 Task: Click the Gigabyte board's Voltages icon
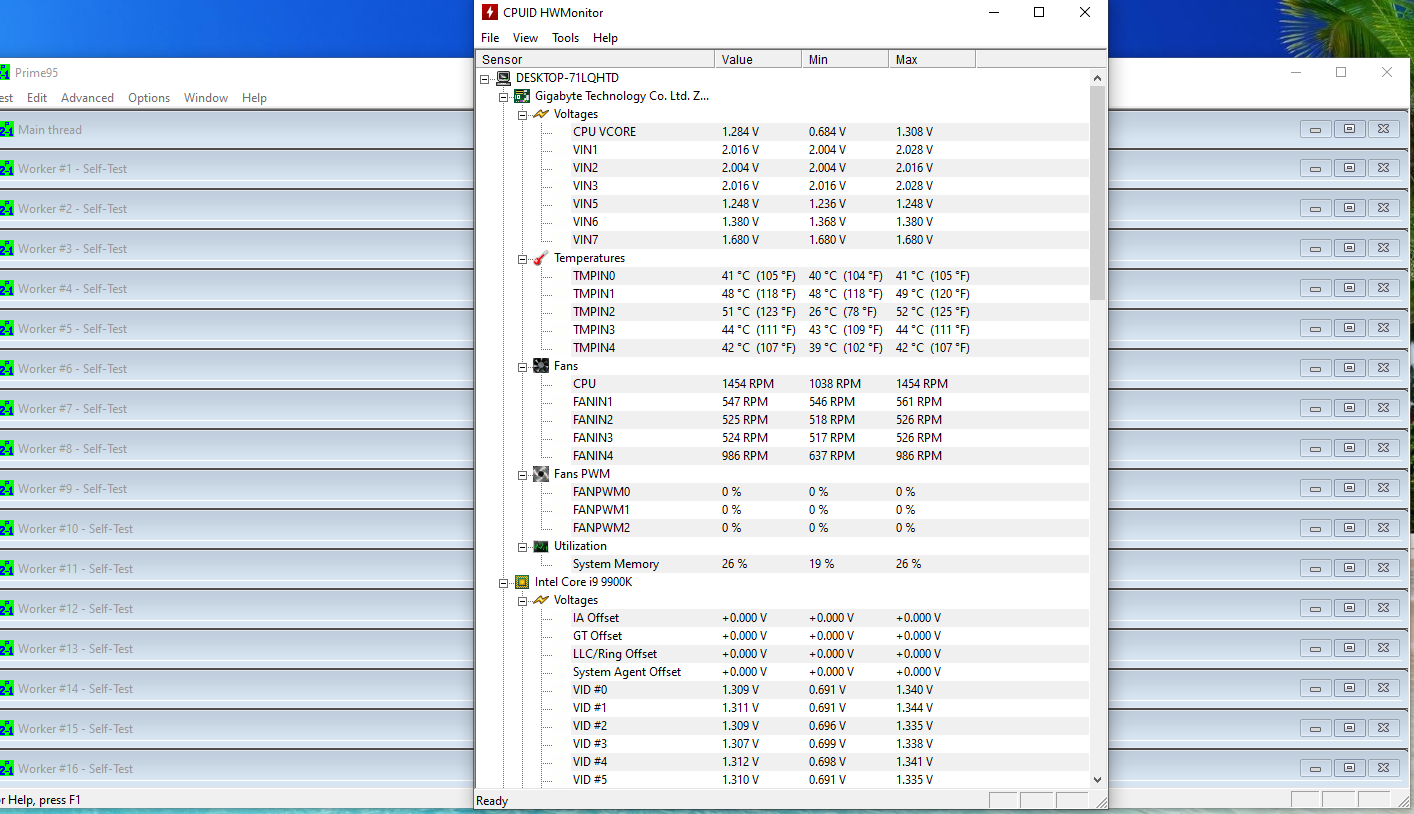tap(540, 114)
